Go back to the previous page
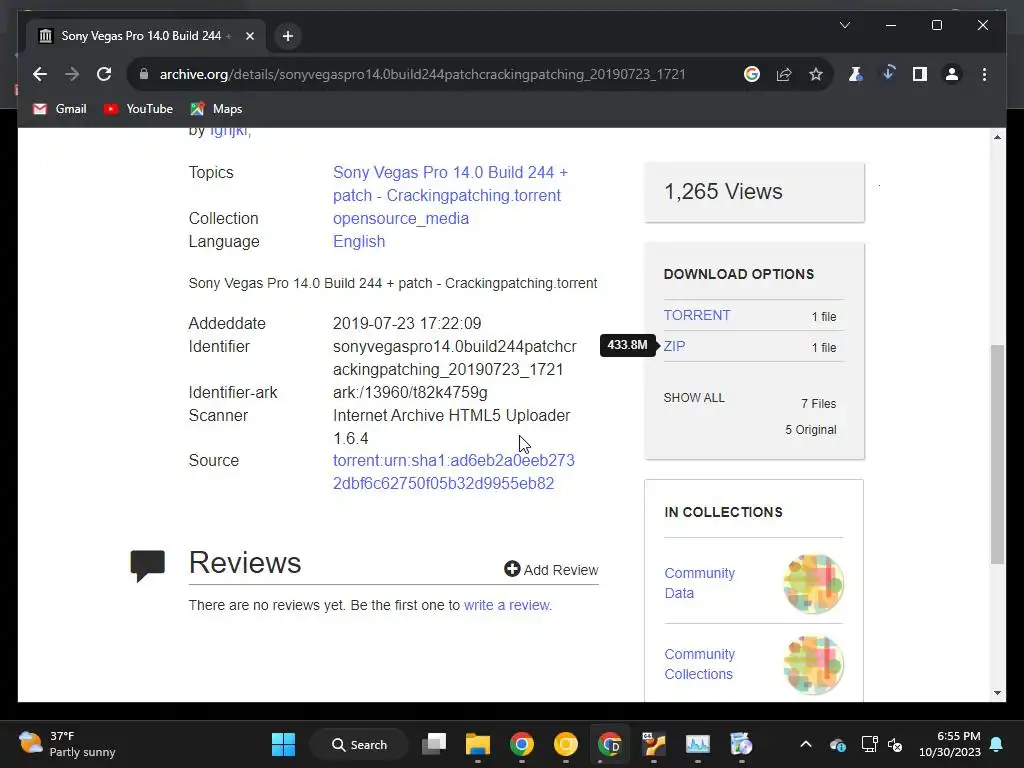This screenshot has width=1024, height=768. [x=40, y=74]
